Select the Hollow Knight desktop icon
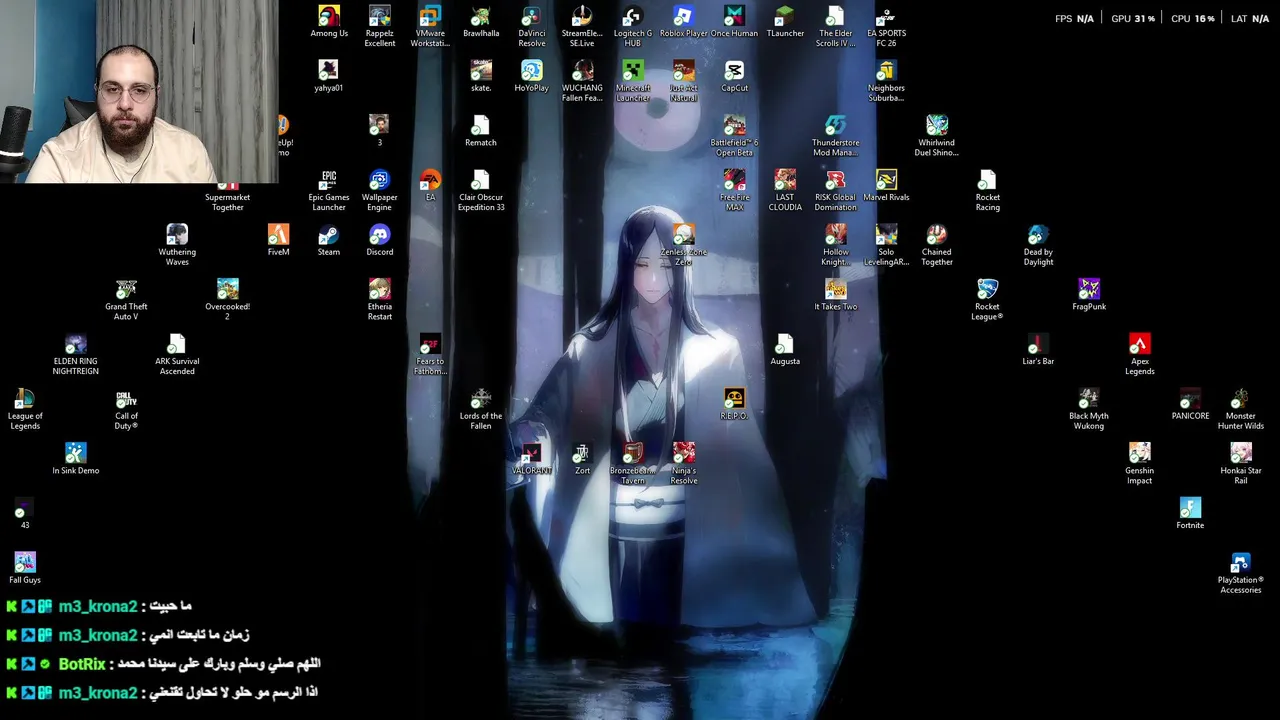The width and height of the screenshot is (1280, 720). [835, 246]
